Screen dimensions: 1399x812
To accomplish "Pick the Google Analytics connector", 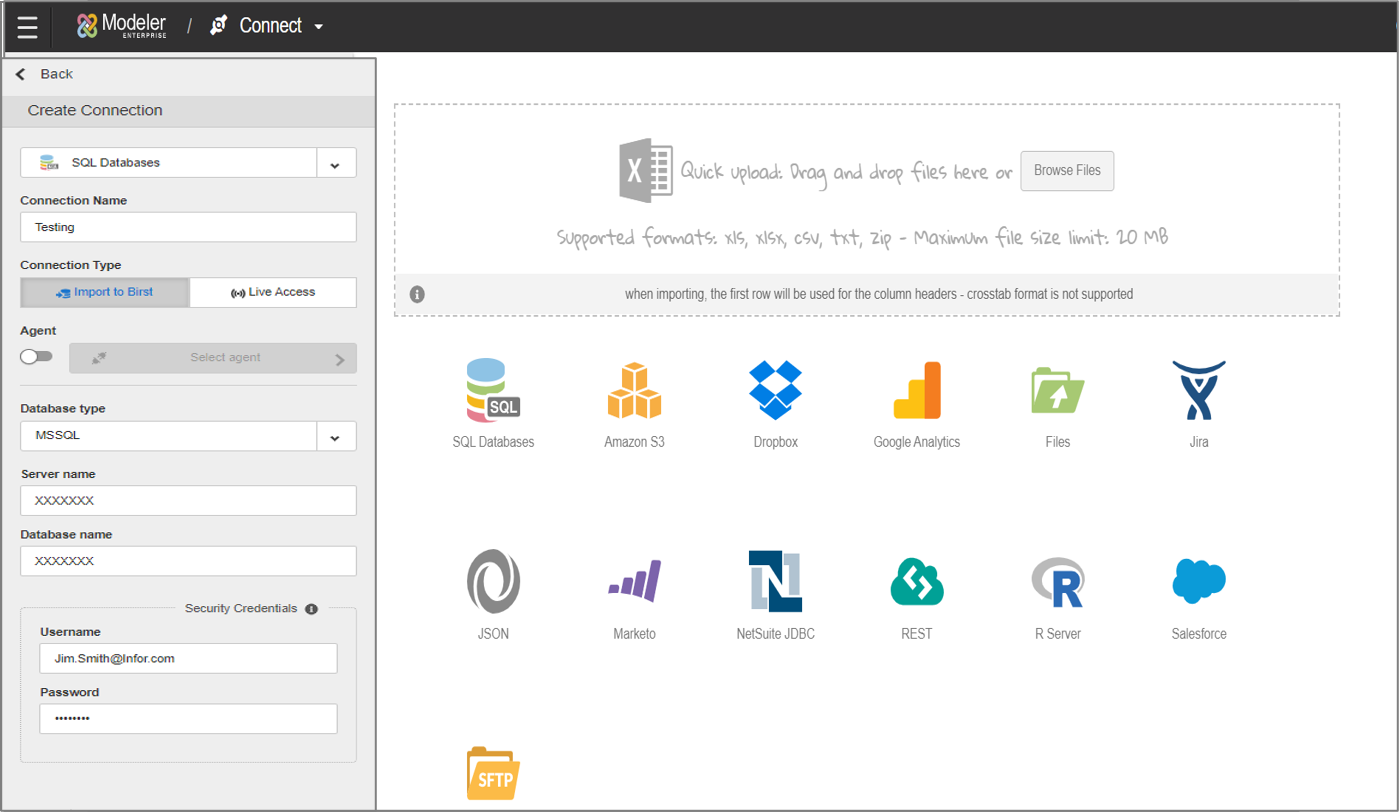I will [x=916, y=391].
